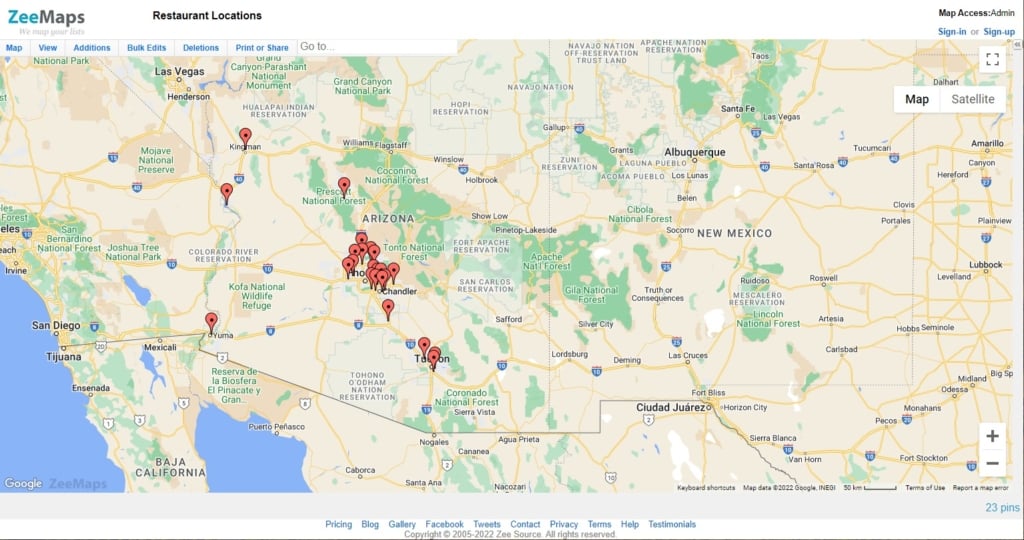Select the red pin in Prescott National Forest

(x=344, y=187)
